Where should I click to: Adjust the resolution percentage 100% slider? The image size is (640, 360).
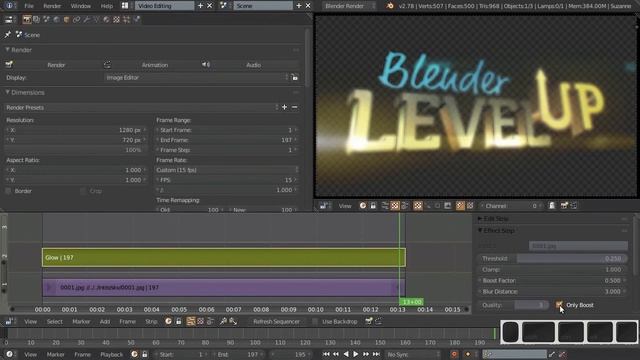click(x=76, y=150)
